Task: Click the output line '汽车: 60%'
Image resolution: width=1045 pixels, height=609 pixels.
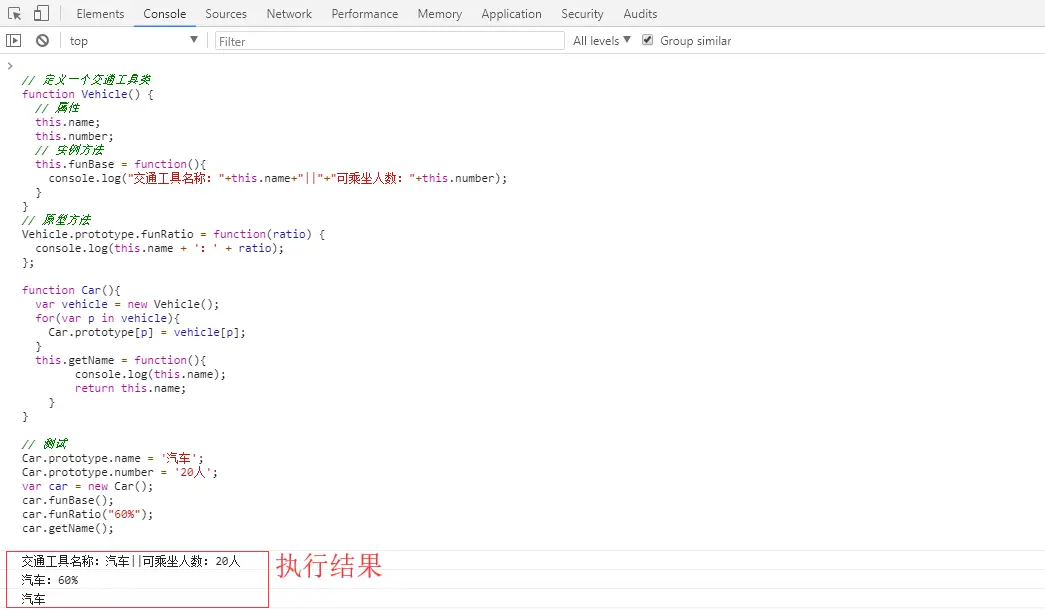Action: pos(49,580)
